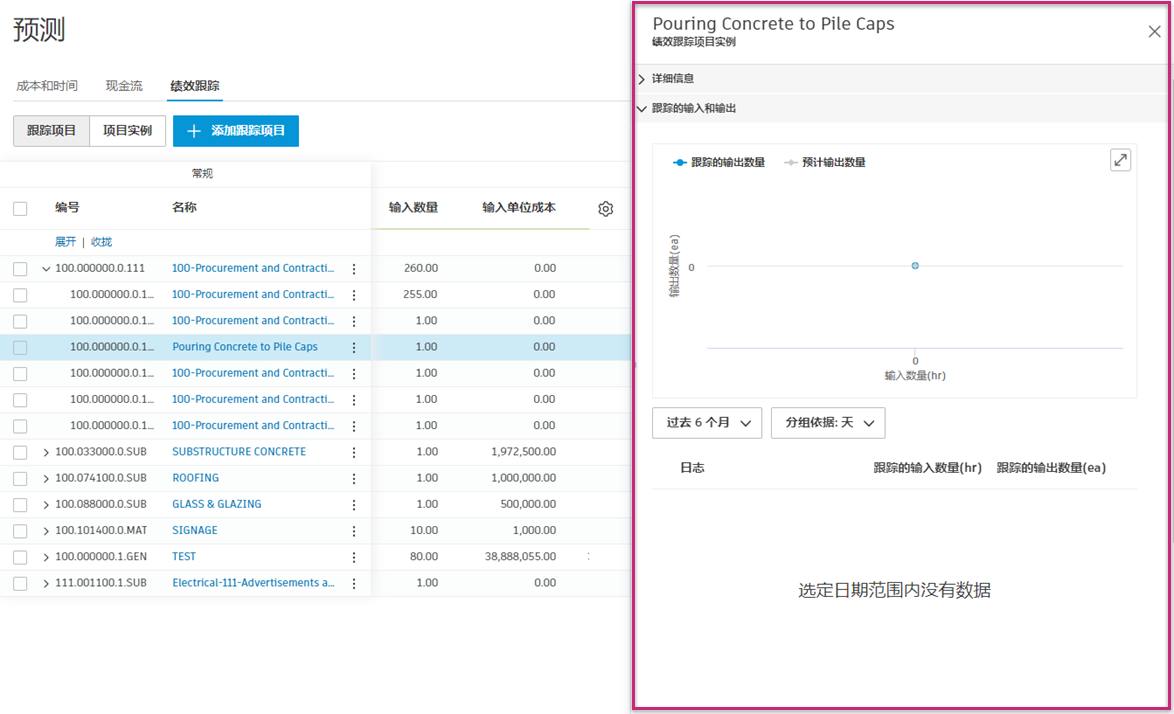
Task: Click the 添加跟踪项目 button
Action: coord(236,131)
